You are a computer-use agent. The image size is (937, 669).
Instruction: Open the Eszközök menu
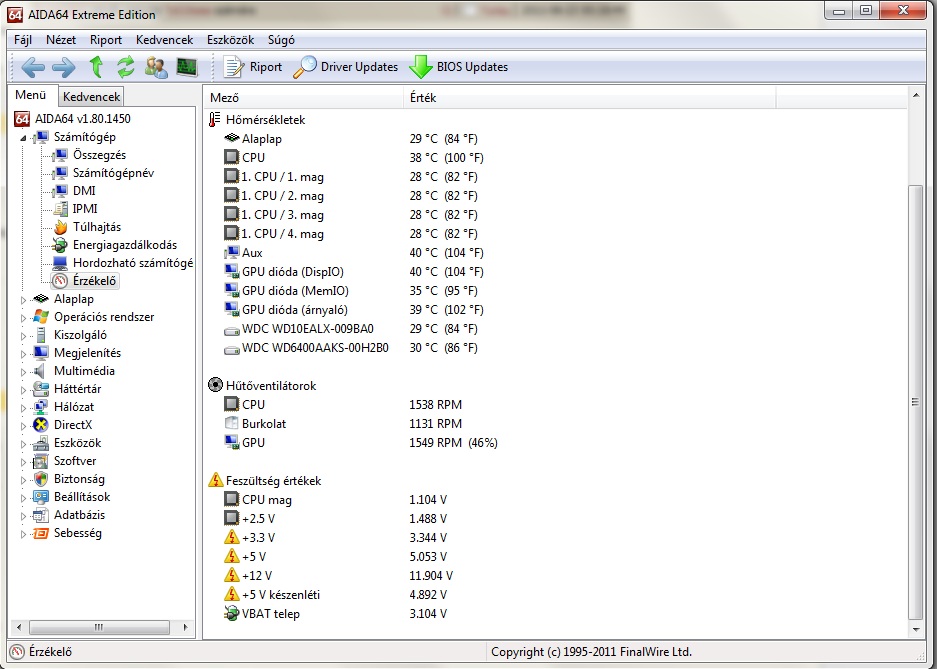[230, 40]
